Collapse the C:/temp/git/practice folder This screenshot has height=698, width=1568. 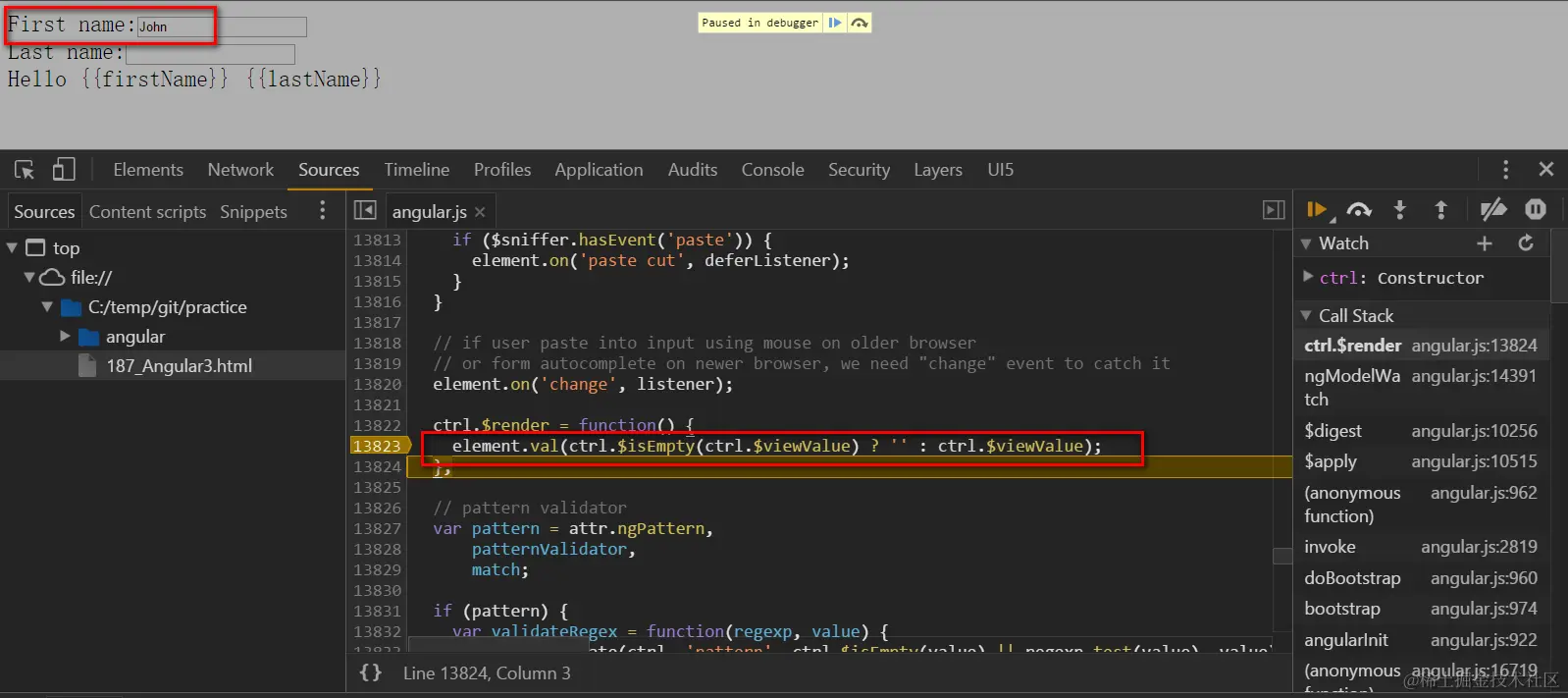click(47, 307)
